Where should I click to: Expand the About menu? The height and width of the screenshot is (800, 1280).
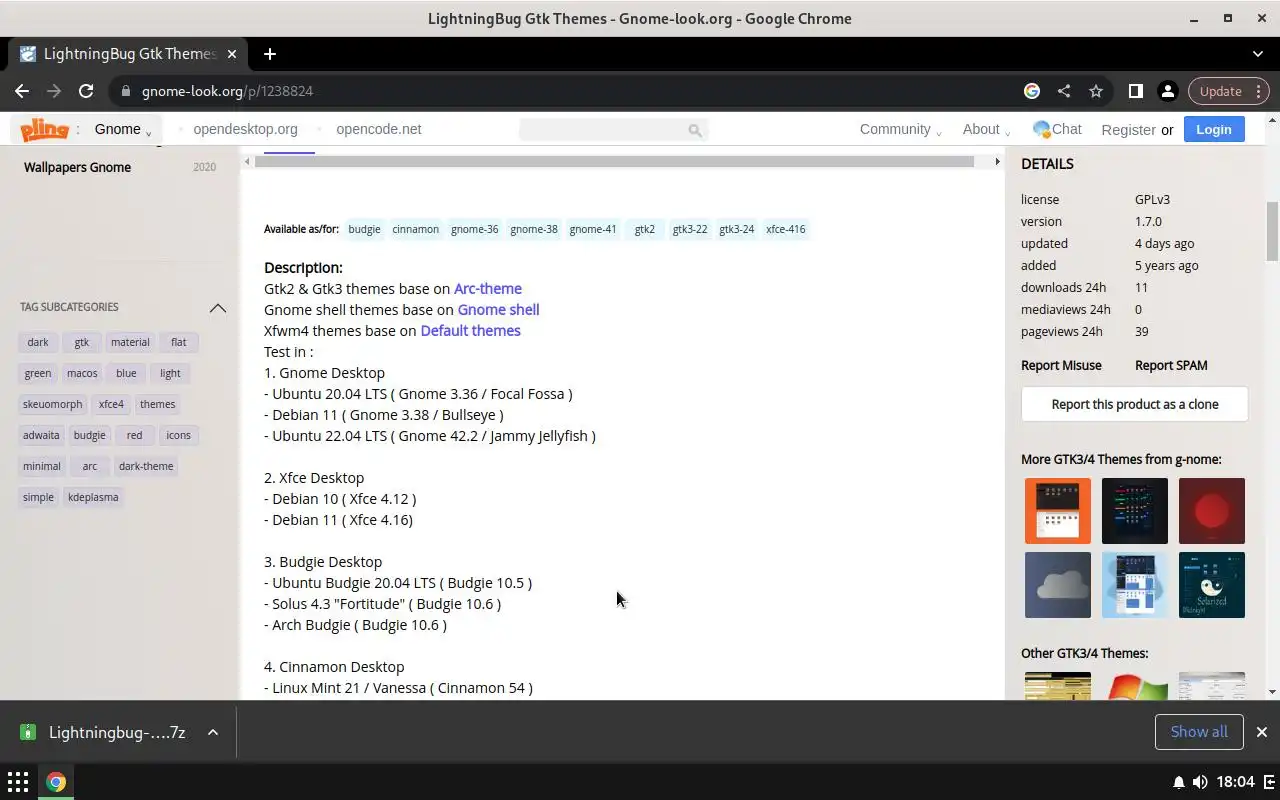(x=986, y=129)
